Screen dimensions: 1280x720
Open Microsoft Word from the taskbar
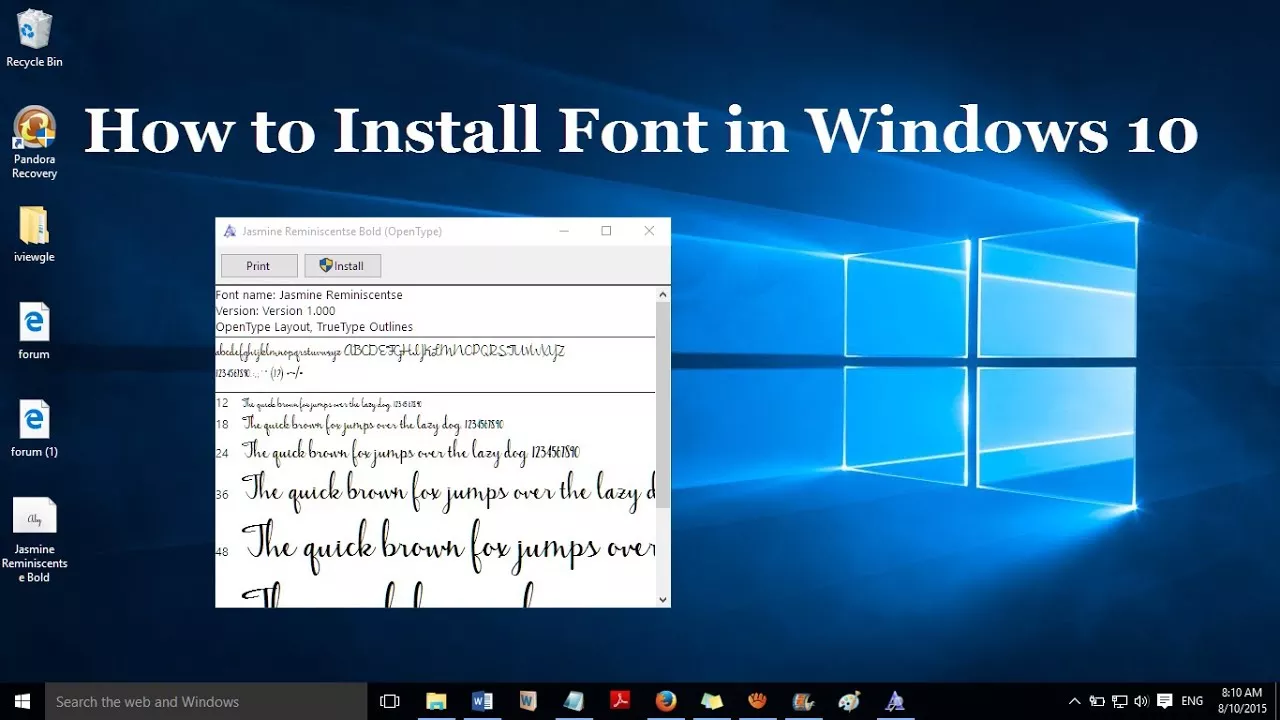coord(482,701)
